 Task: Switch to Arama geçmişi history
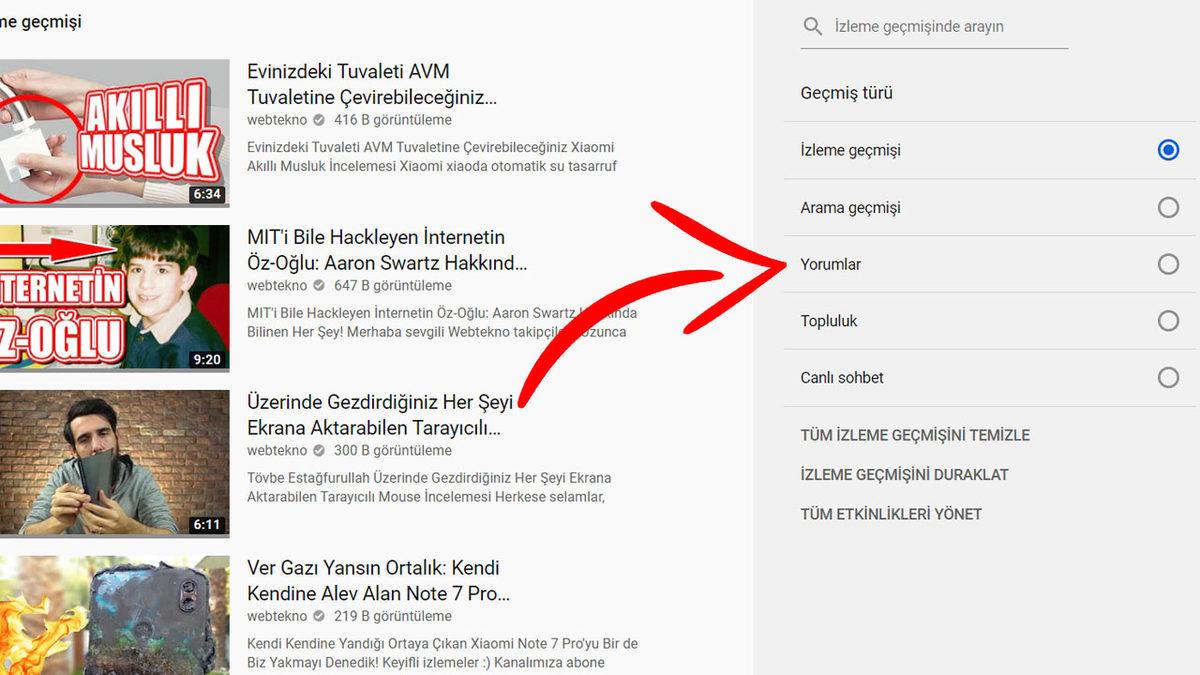1167,207
